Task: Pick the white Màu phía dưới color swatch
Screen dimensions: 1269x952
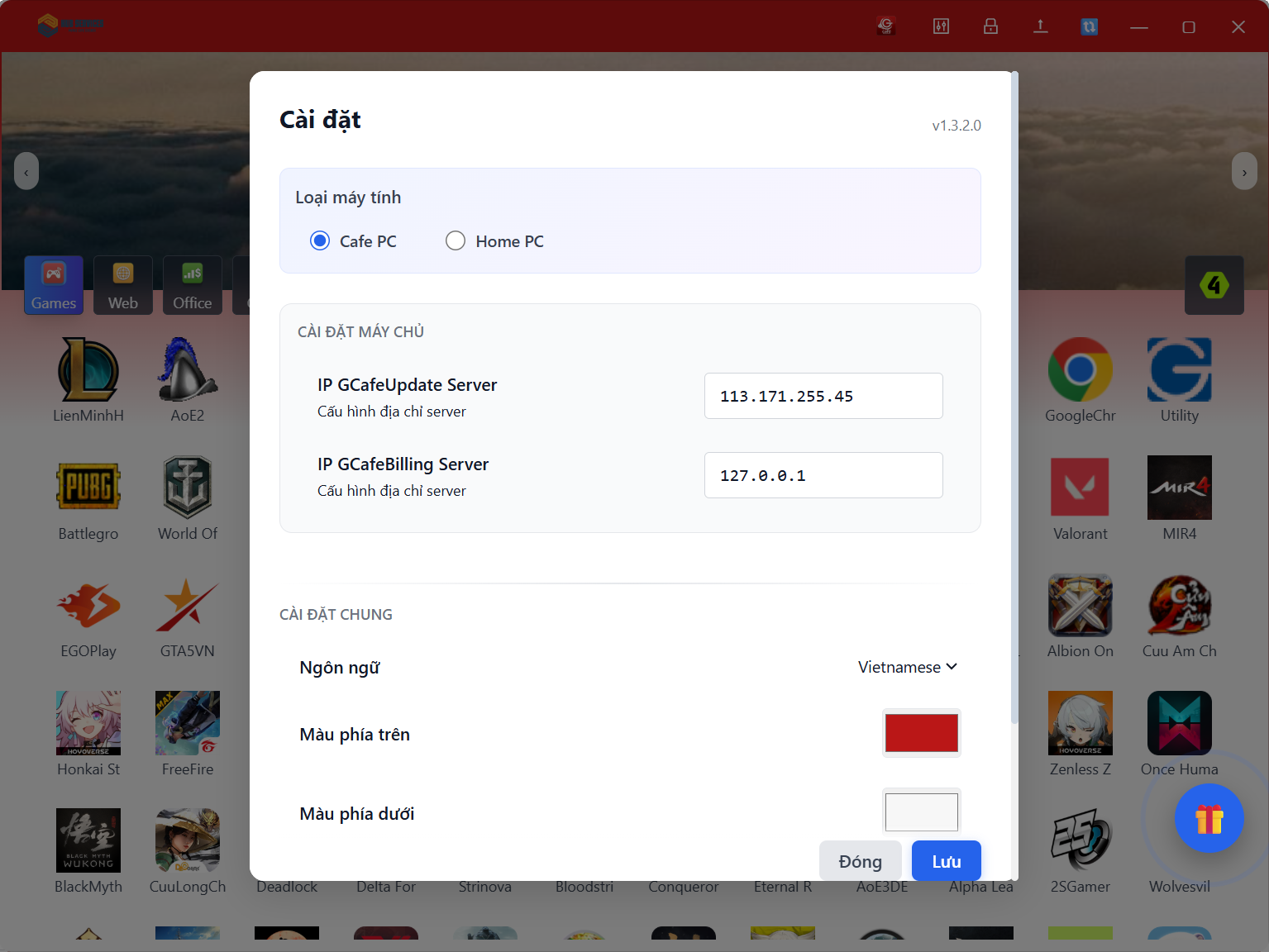Action: (x=922, y=812)
